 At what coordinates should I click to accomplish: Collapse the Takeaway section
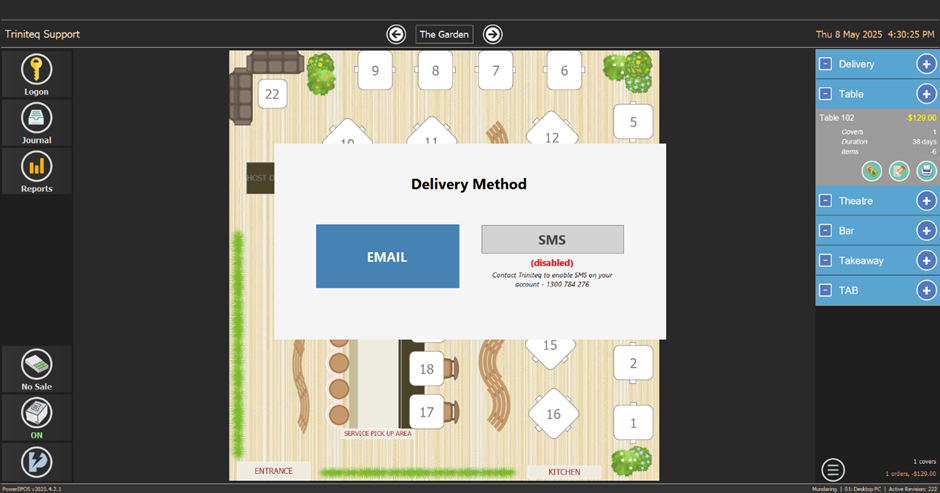[825, 260]
